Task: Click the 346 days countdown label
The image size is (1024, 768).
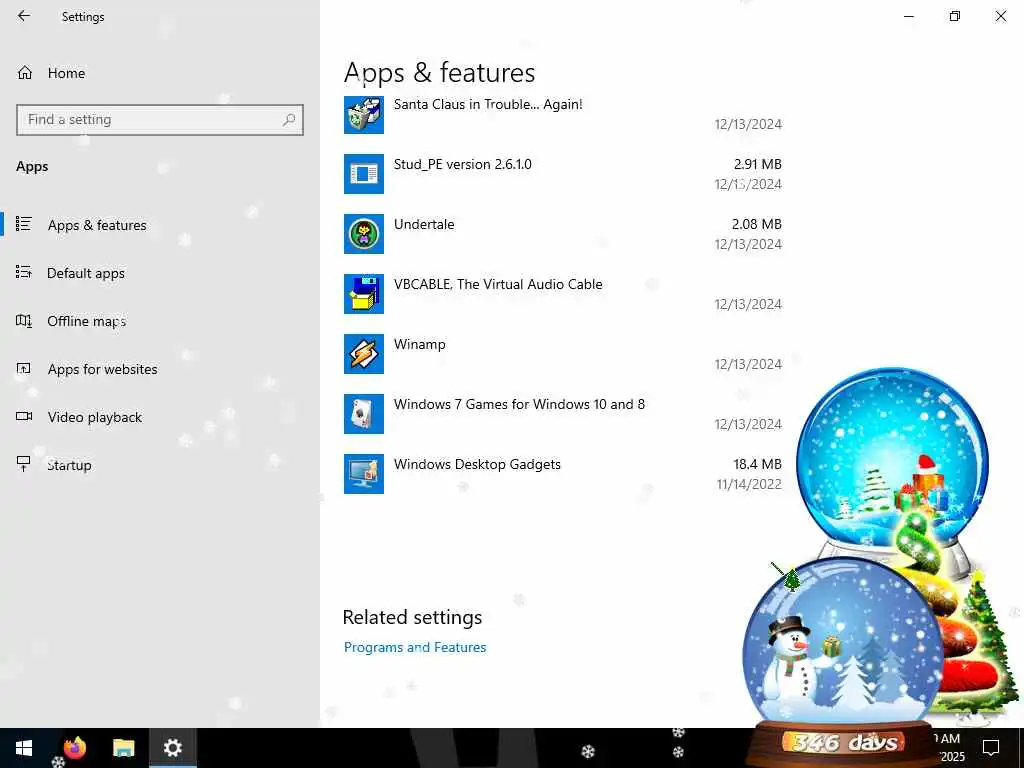Action: click(x=846, y=743)
